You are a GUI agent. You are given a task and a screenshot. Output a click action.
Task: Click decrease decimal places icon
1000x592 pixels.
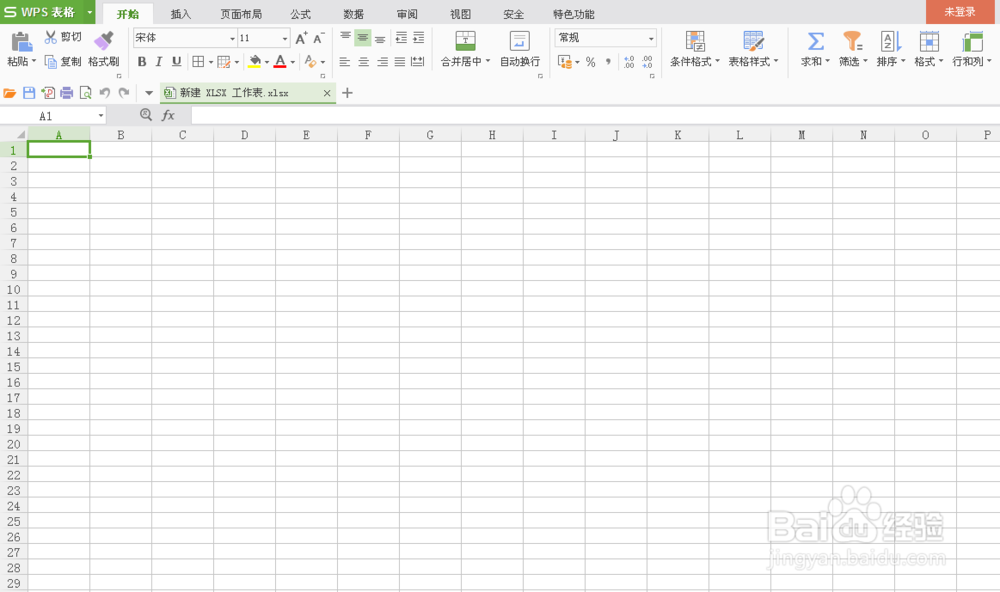(x=647, y=61)
